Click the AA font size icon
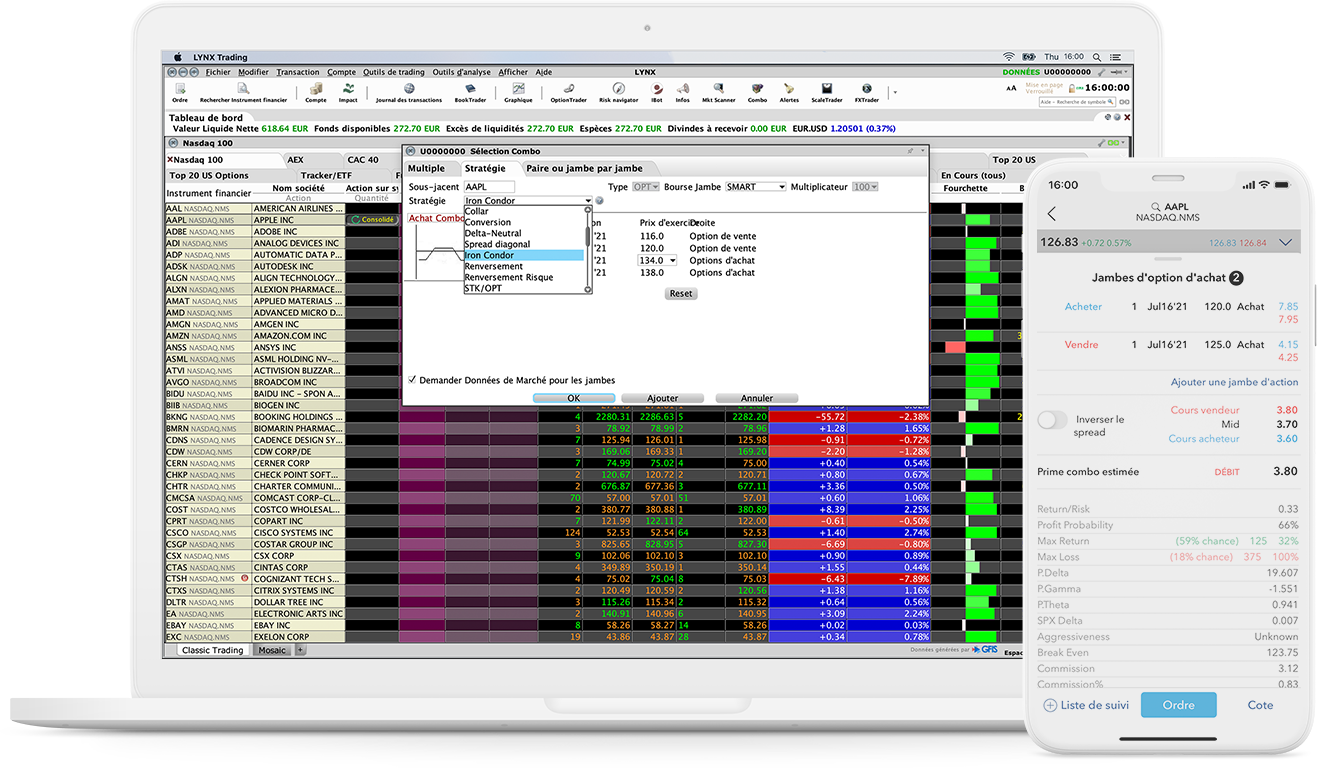Image resolution: width=1328 pixels, height=768 pixels. pyautogui.click(x=1010, y=90)
